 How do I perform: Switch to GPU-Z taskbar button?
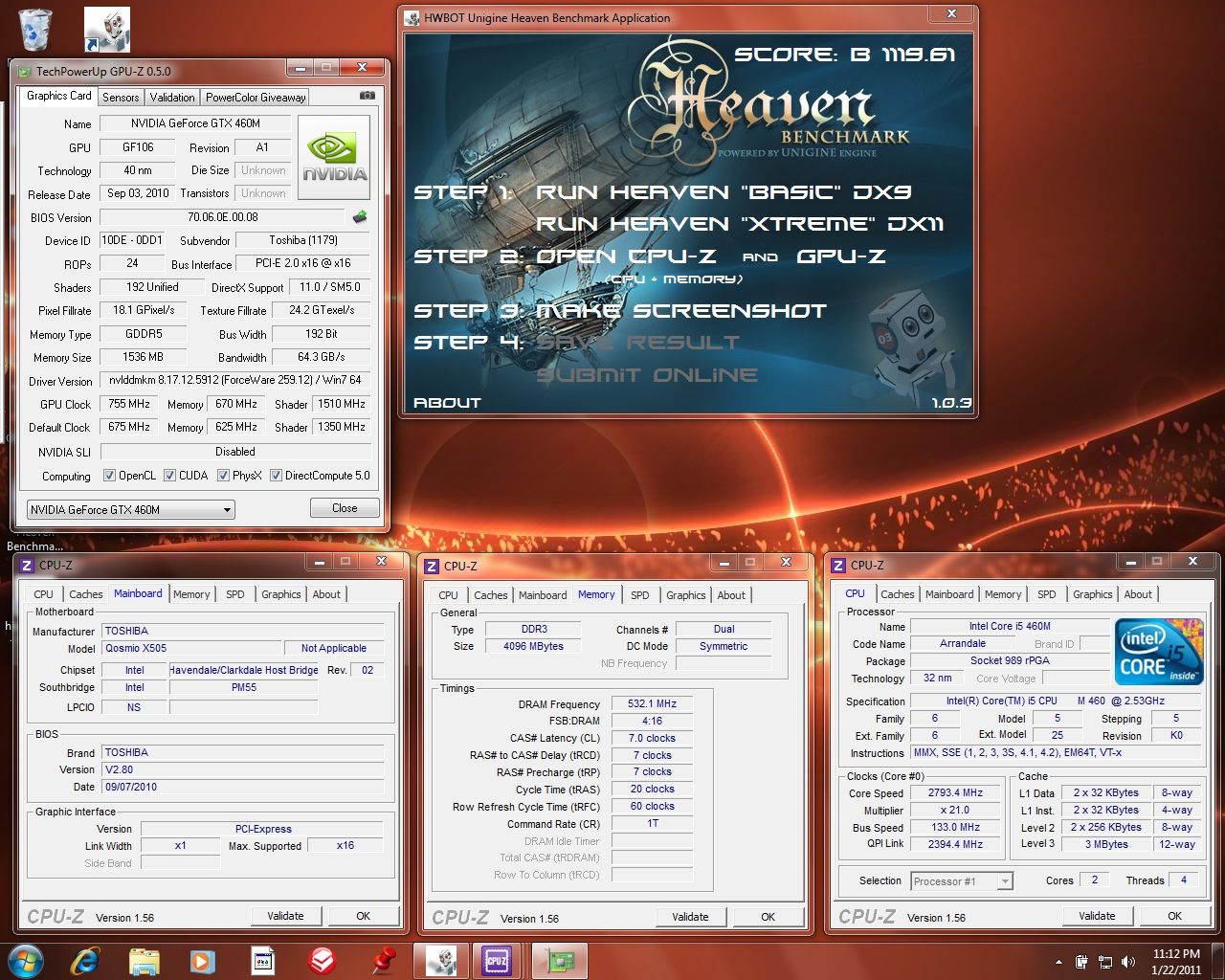click(x=559, y=960)
